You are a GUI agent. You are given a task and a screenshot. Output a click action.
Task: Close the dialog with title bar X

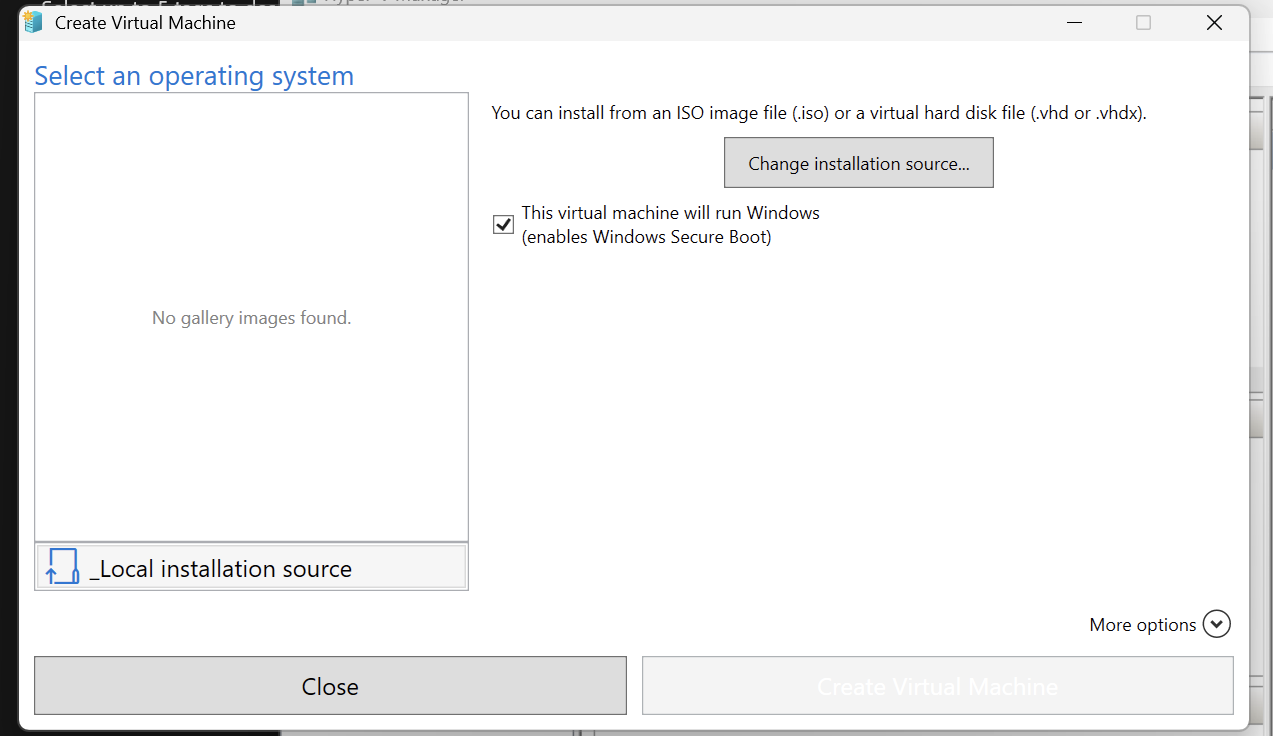pyautogui.click(x=1214, y=22)
